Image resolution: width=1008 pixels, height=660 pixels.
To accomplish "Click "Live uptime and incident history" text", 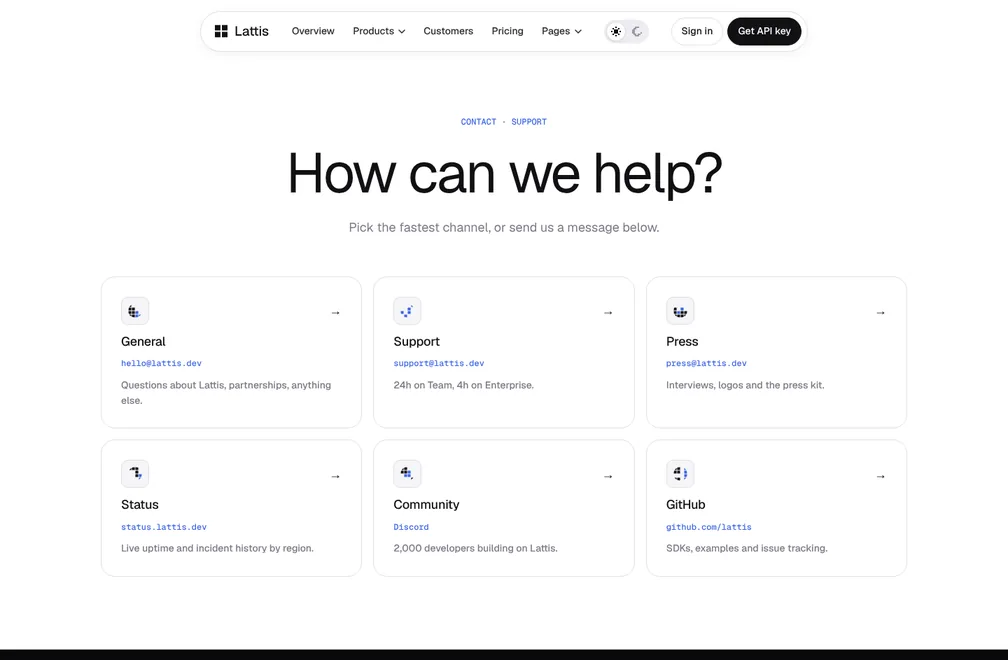I will [217, 548].
